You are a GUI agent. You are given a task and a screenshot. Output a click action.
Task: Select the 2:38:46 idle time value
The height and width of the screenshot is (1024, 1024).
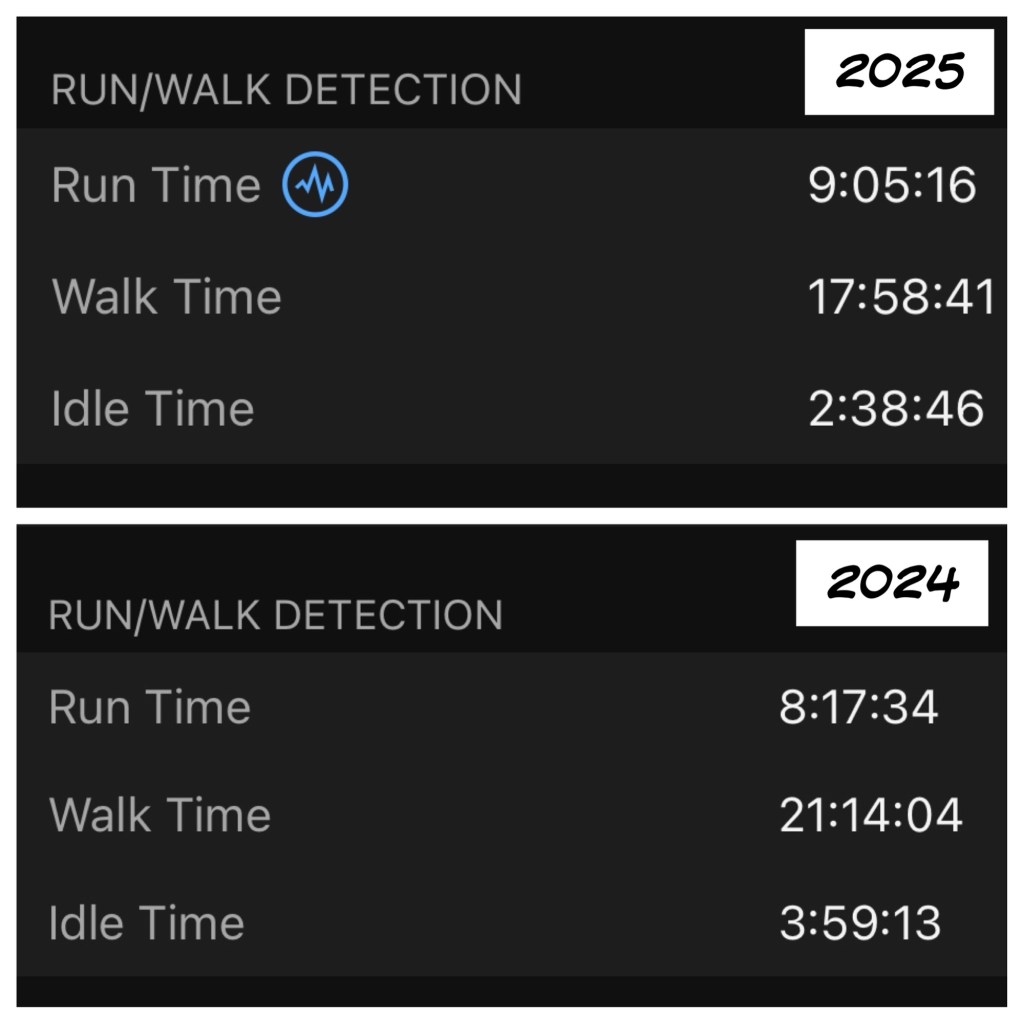click(x=896, y=409)
